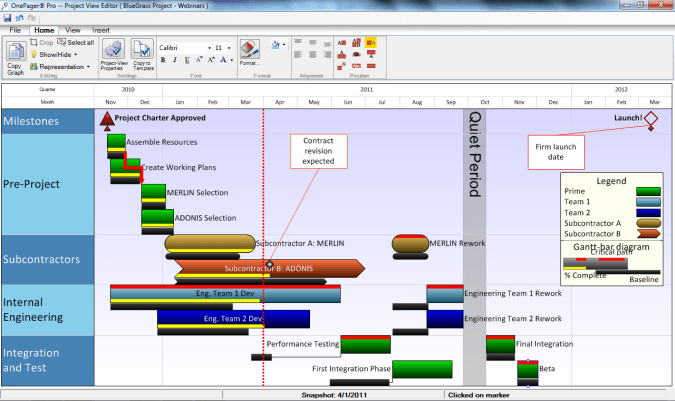Click the Legend title text

(611, 181)
